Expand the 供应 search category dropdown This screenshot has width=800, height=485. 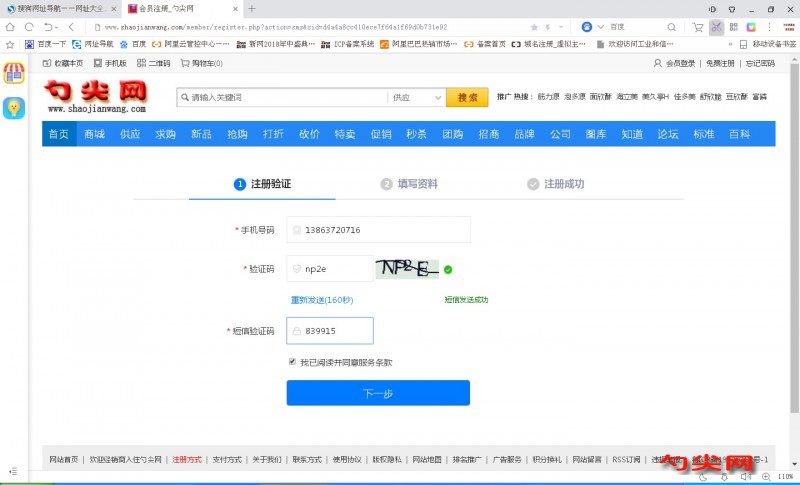[x=416, y=98]
